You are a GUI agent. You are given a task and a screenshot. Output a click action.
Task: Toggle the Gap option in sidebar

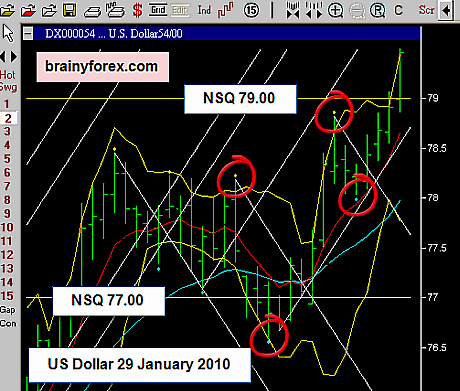(8, 310)
